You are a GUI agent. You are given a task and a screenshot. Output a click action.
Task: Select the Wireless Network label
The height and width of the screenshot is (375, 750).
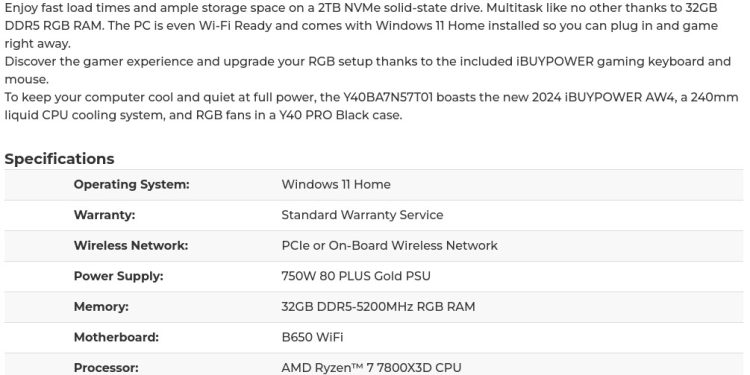[x=131, y=246]
